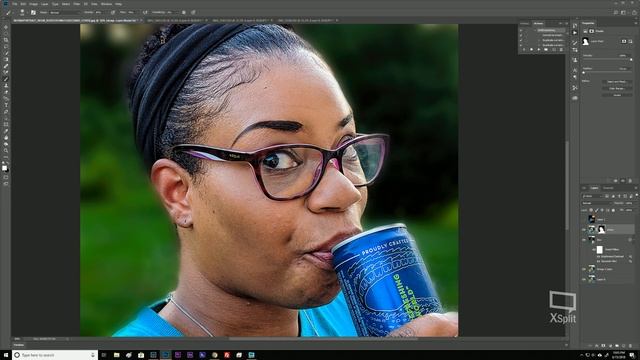Click the Invert mask button
The width and height of the screenshot is (640, 360).
tap(617, 95)
